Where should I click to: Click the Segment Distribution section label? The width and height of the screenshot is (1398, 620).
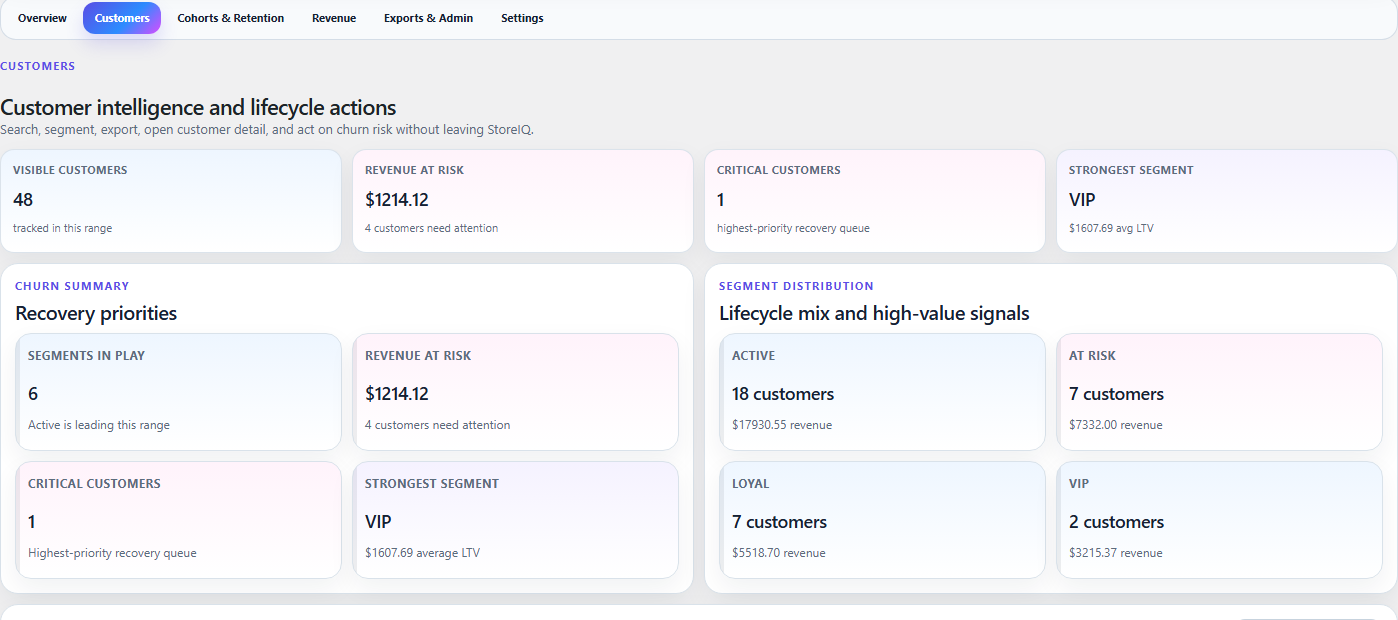click(x=796, y=286)
